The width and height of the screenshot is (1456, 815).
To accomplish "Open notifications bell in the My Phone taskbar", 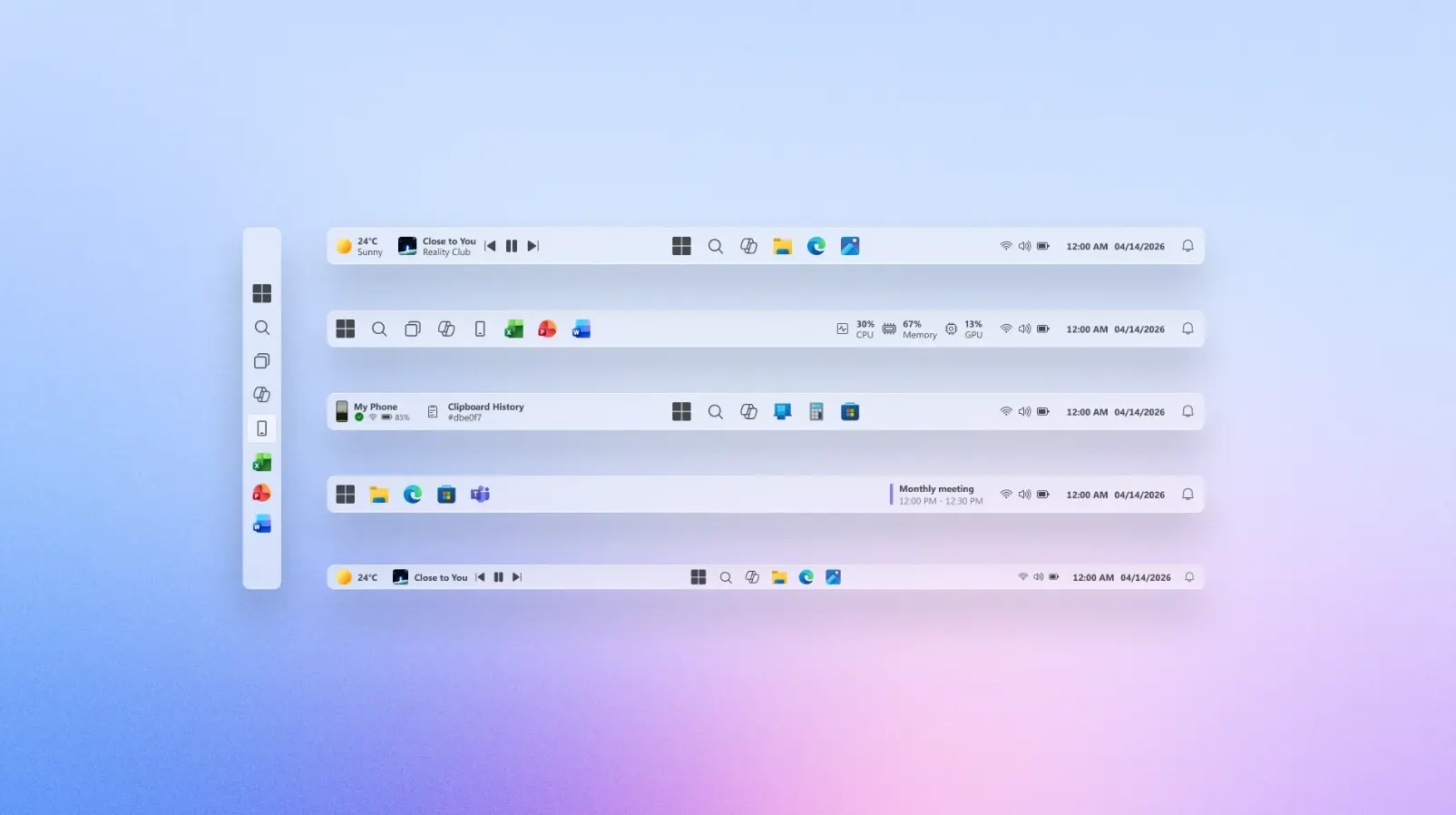I will click(1187, 411).
